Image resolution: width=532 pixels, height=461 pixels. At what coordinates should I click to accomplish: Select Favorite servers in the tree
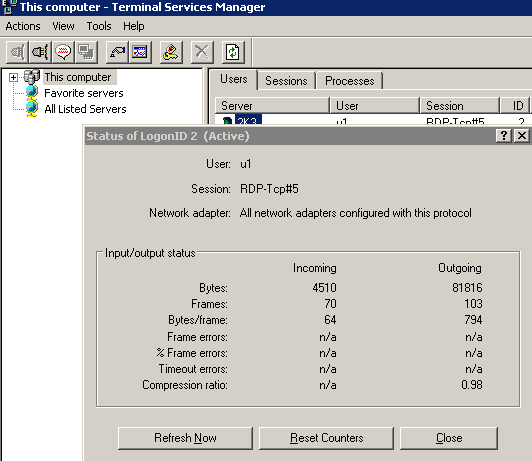click(84, 93)
